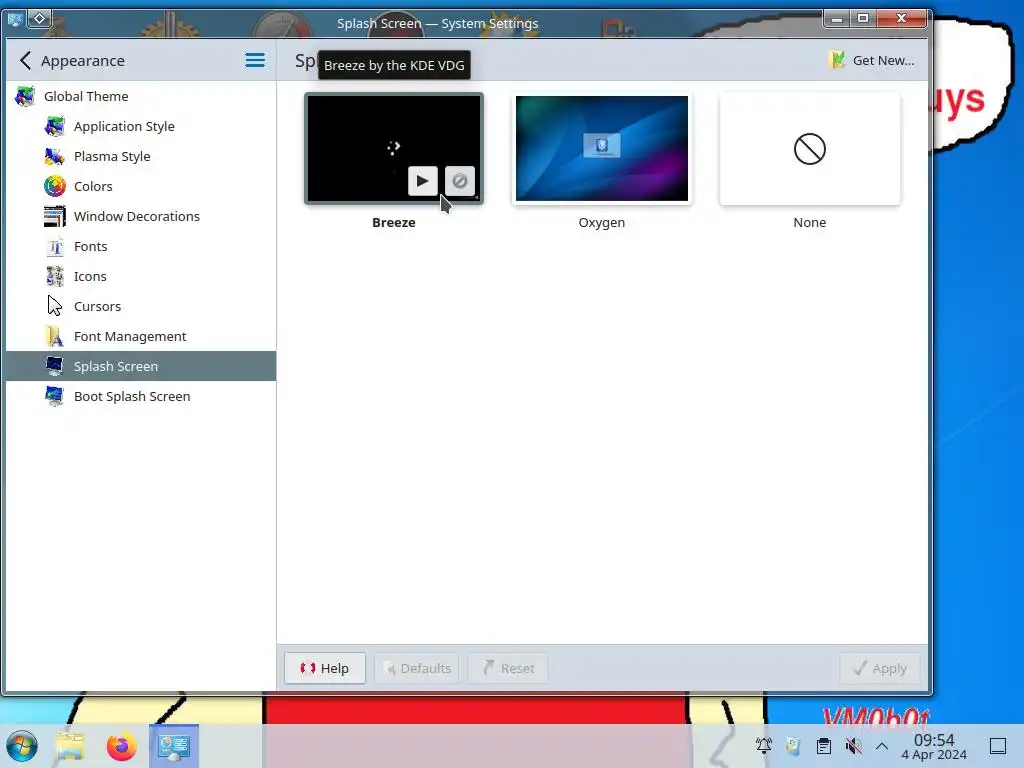Select Application Style in sidebar
This screenshot has width=1024, height=768.
click(141, 127)
